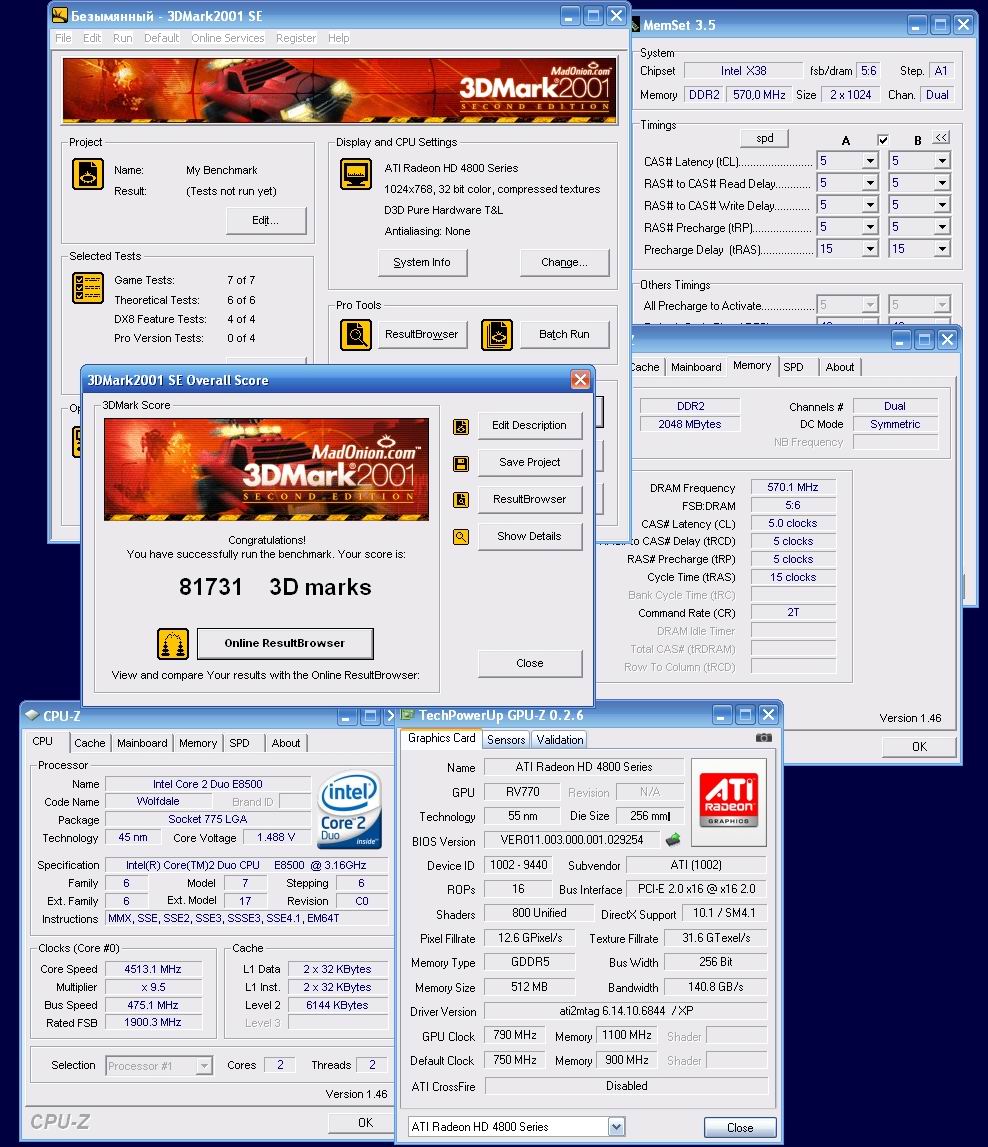Click Close button in GPU-Z

(739, 1127)
